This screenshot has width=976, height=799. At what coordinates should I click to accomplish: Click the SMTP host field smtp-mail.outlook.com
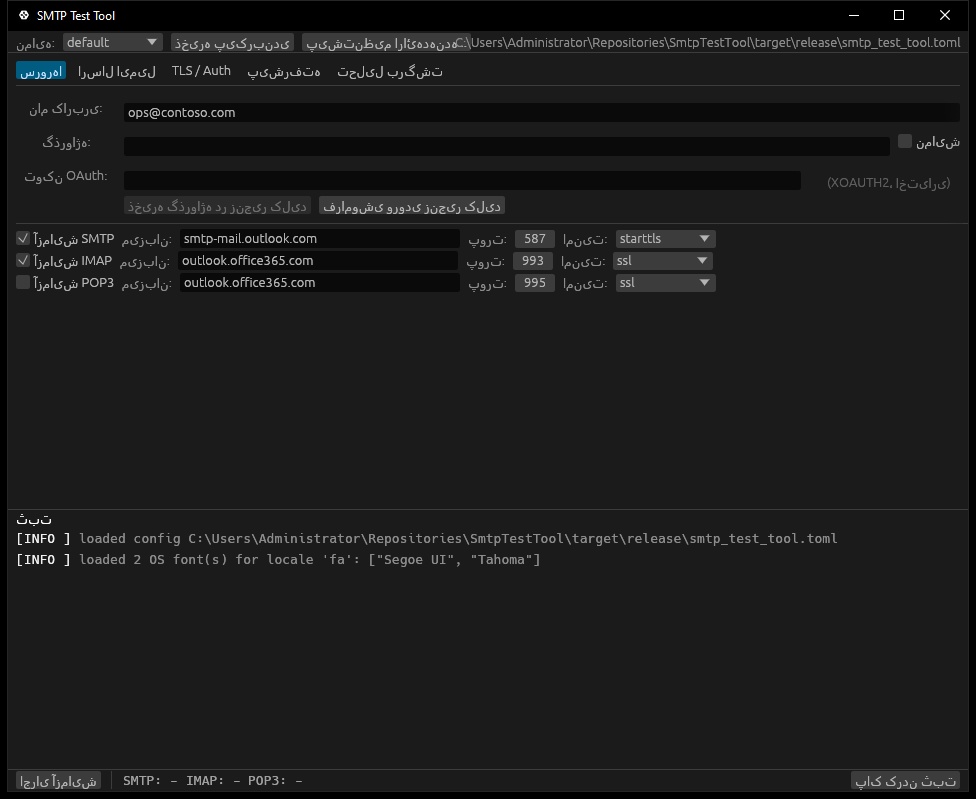(x=319, y=238)
